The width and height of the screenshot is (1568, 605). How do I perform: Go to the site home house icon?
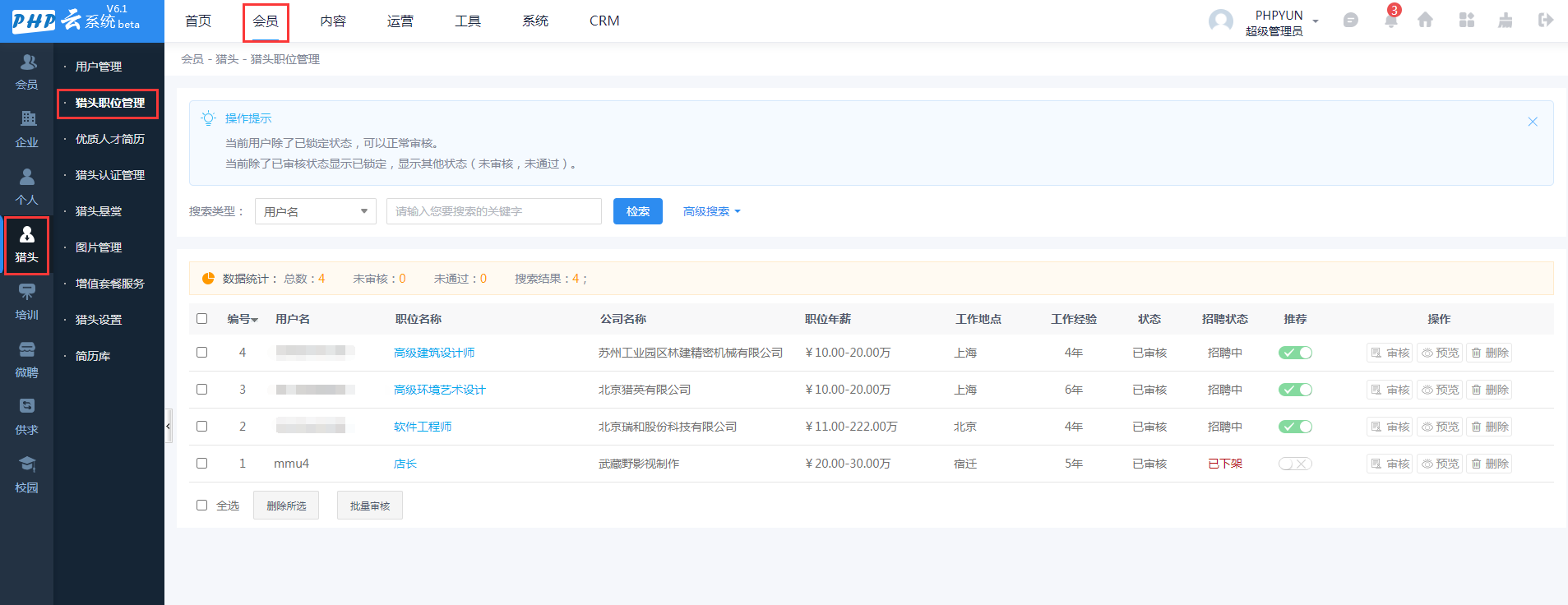[x=1426, y=20]
